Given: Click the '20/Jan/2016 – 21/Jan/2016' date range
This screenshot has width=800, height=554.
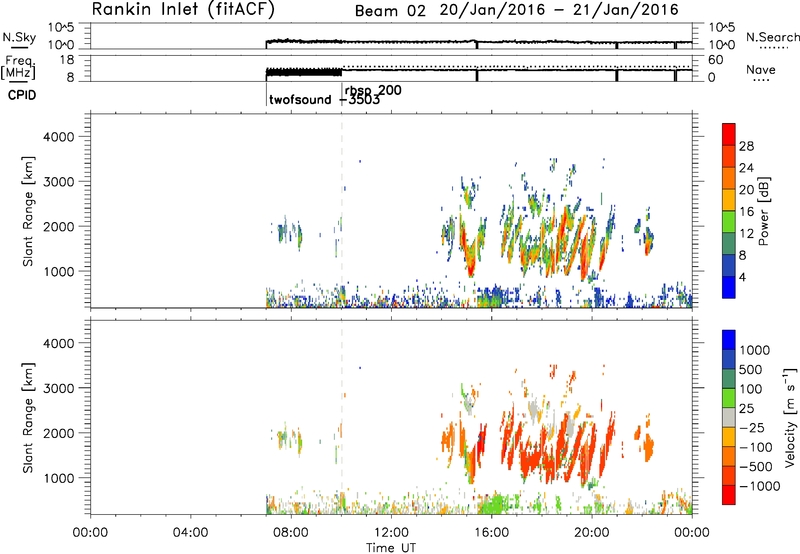Looking at the screenshot, I should 559,10.
